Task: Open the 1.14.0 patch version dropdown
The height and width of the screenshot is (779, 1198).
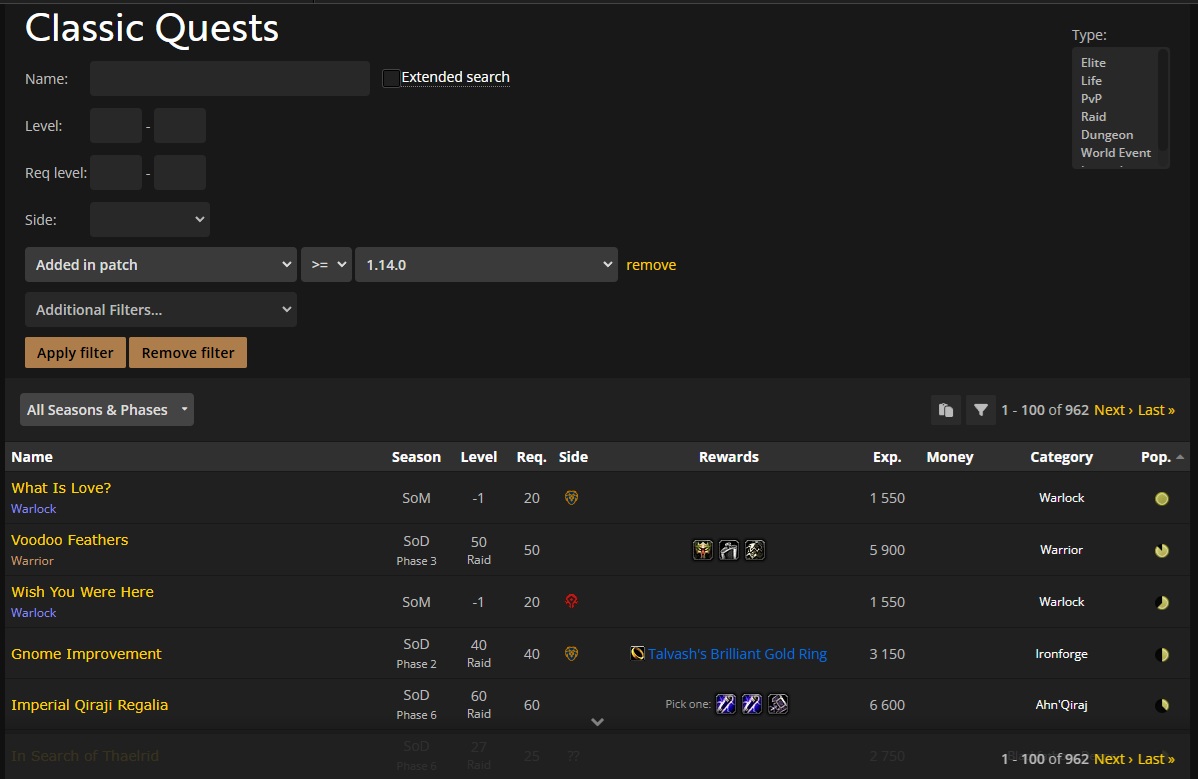Action: [487, 264]
